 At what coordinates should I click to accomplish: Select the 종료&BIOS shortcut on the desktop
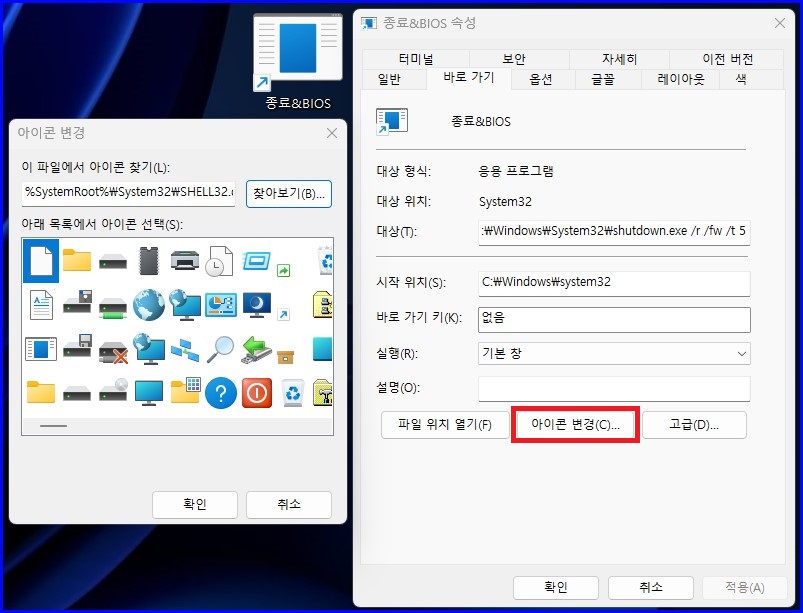(298, 62)
